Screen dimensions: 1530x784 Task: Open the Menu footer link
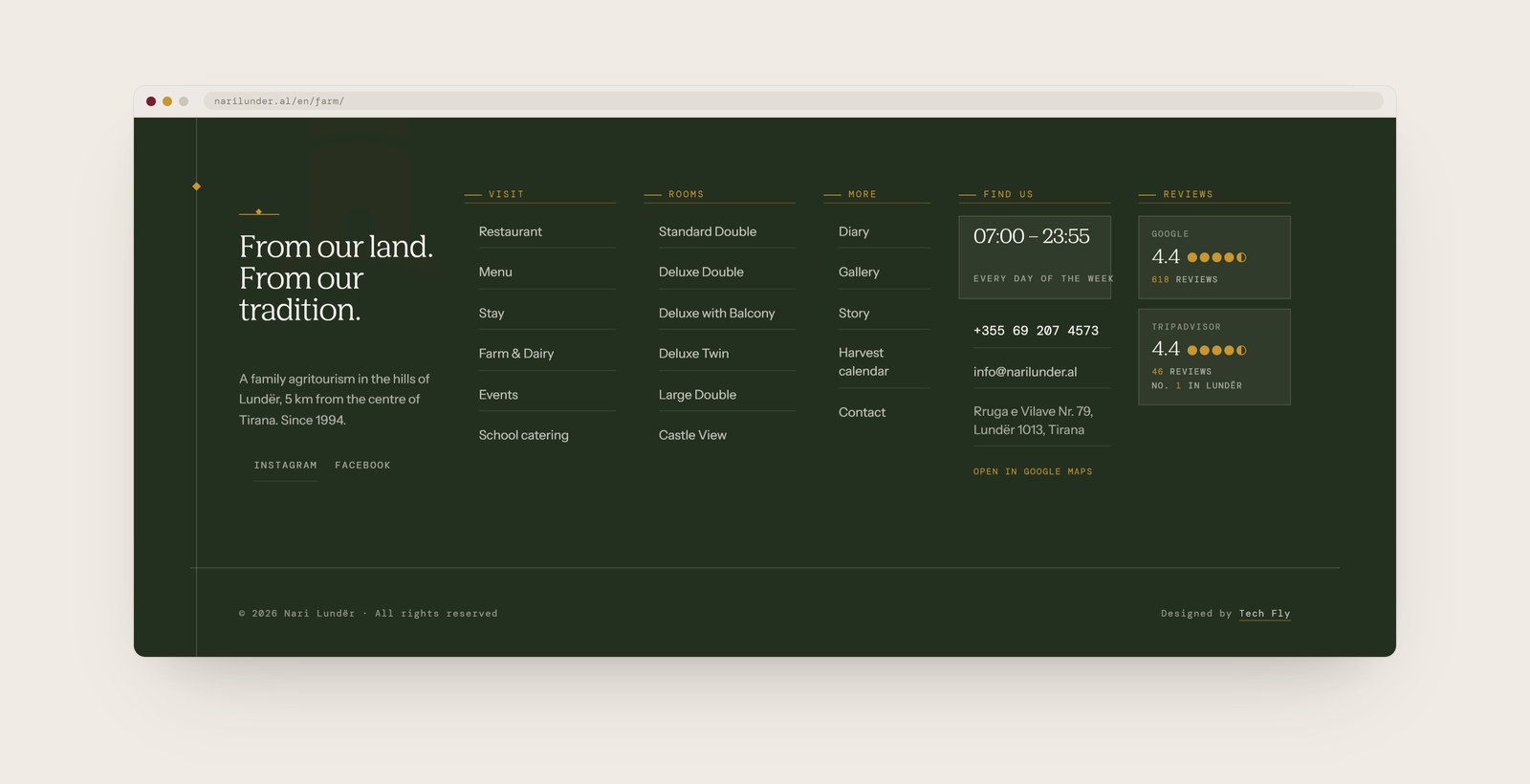(495, 272)
